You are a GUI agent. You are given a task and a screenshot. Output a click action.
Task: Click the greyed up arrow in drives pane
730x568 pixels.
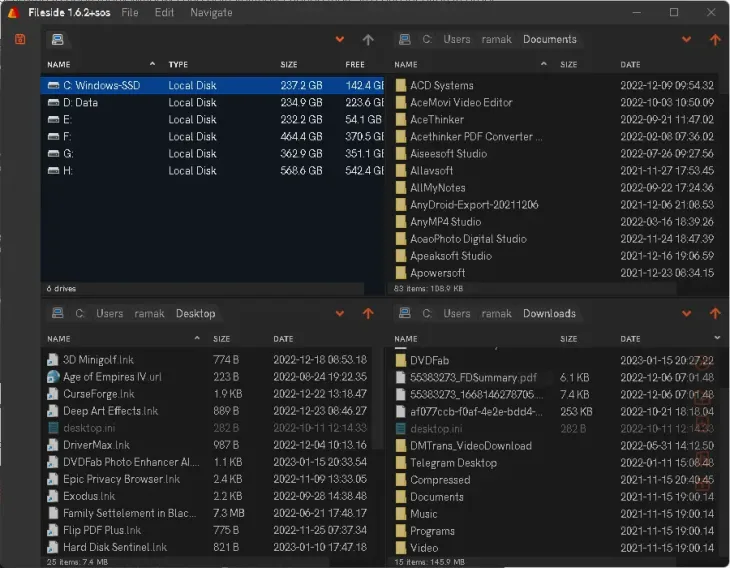coord(367,39)
